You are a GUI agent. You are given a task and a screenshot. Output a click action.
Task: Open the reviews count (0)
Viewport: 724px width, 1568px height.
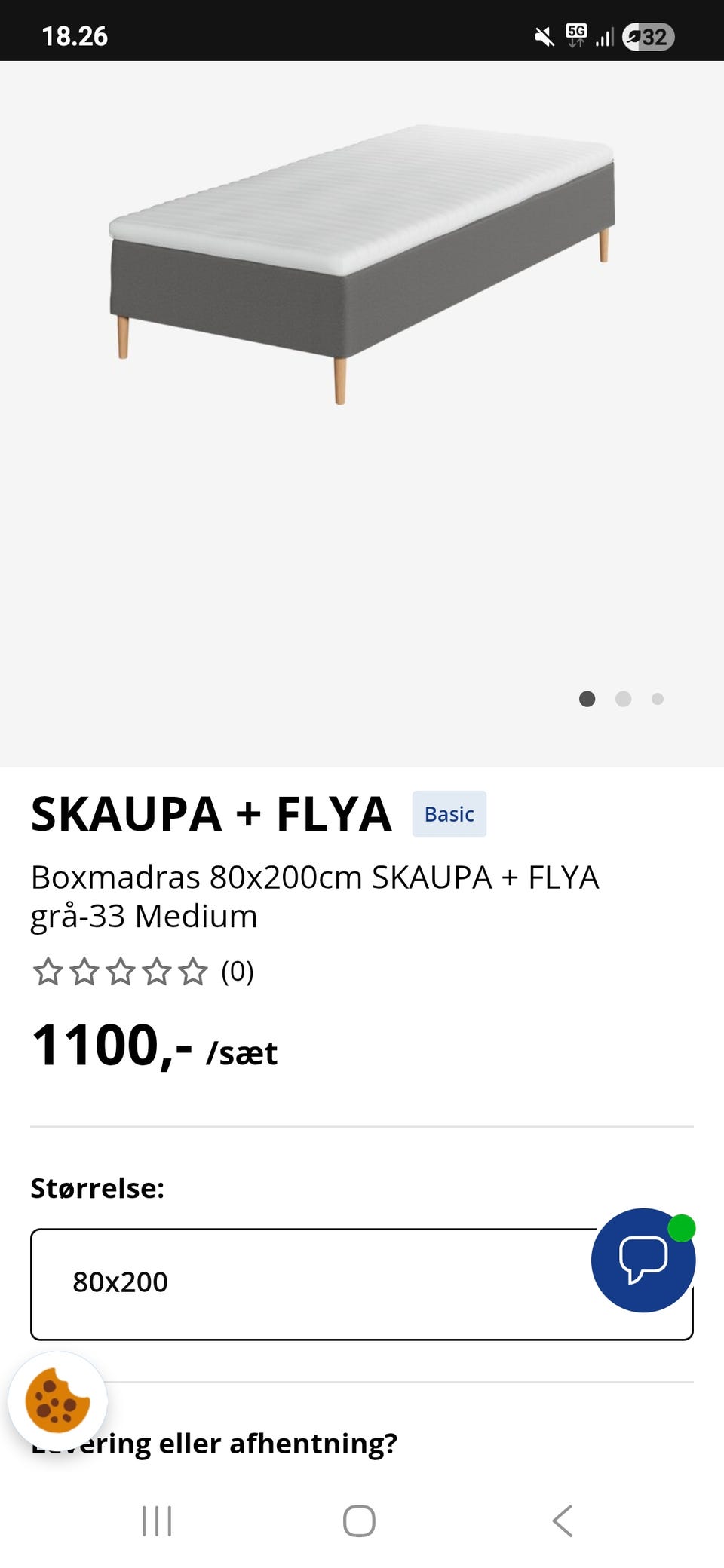[237, 972]
